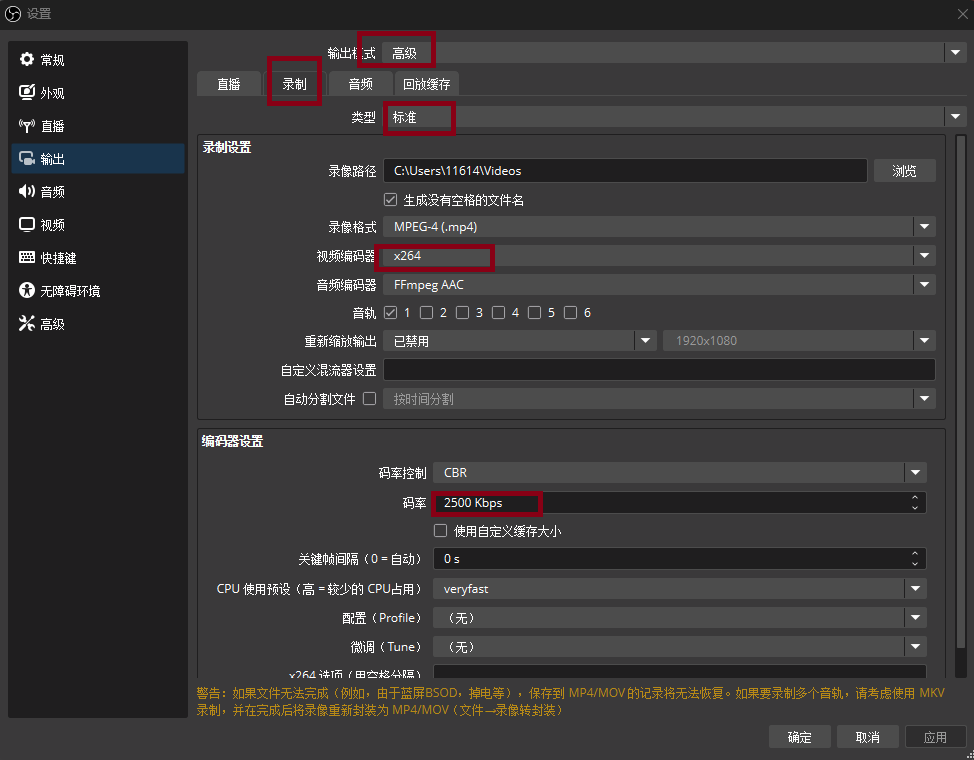
Task: Open the 码率控制 CBR dropdown
Action: click(x=680, y=473)
